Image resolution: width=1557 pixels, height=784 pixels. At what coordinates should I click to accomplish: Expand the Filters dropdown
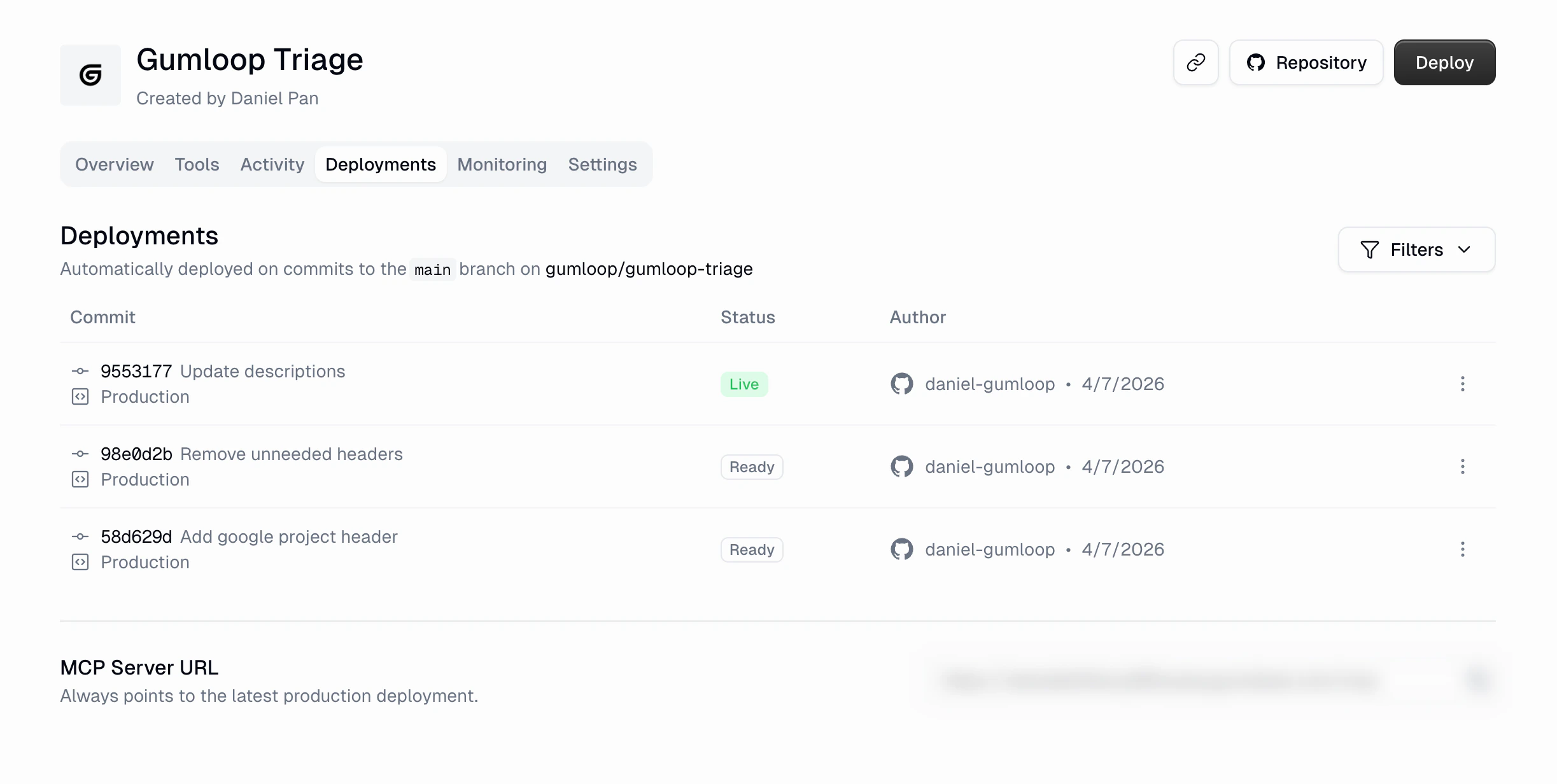click(x=1416, y=249)
